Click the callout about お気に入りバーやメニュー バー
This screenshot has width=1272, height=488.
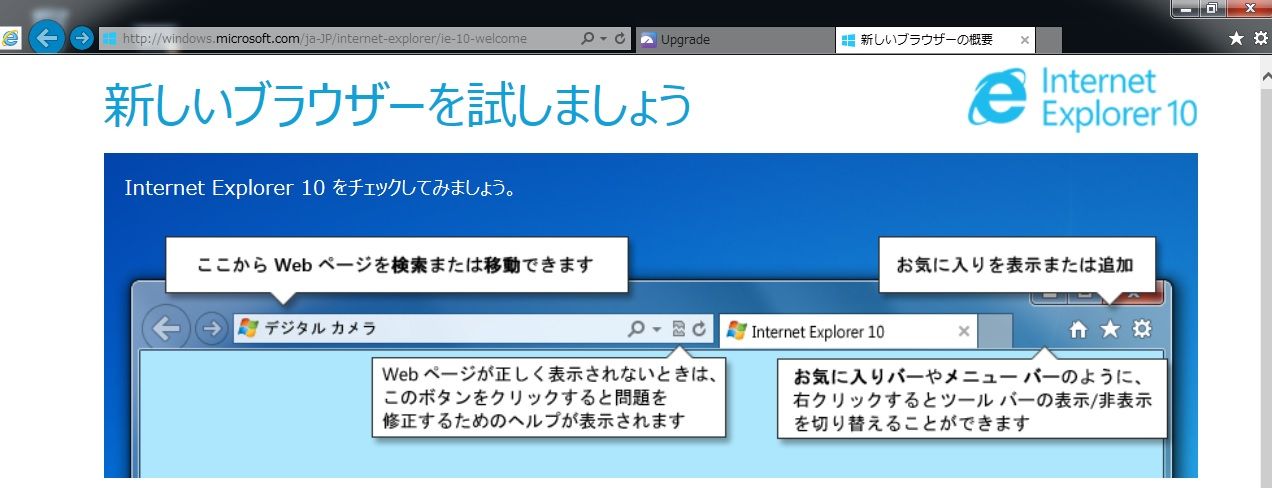pyautogui.click(x=973, y=399)
